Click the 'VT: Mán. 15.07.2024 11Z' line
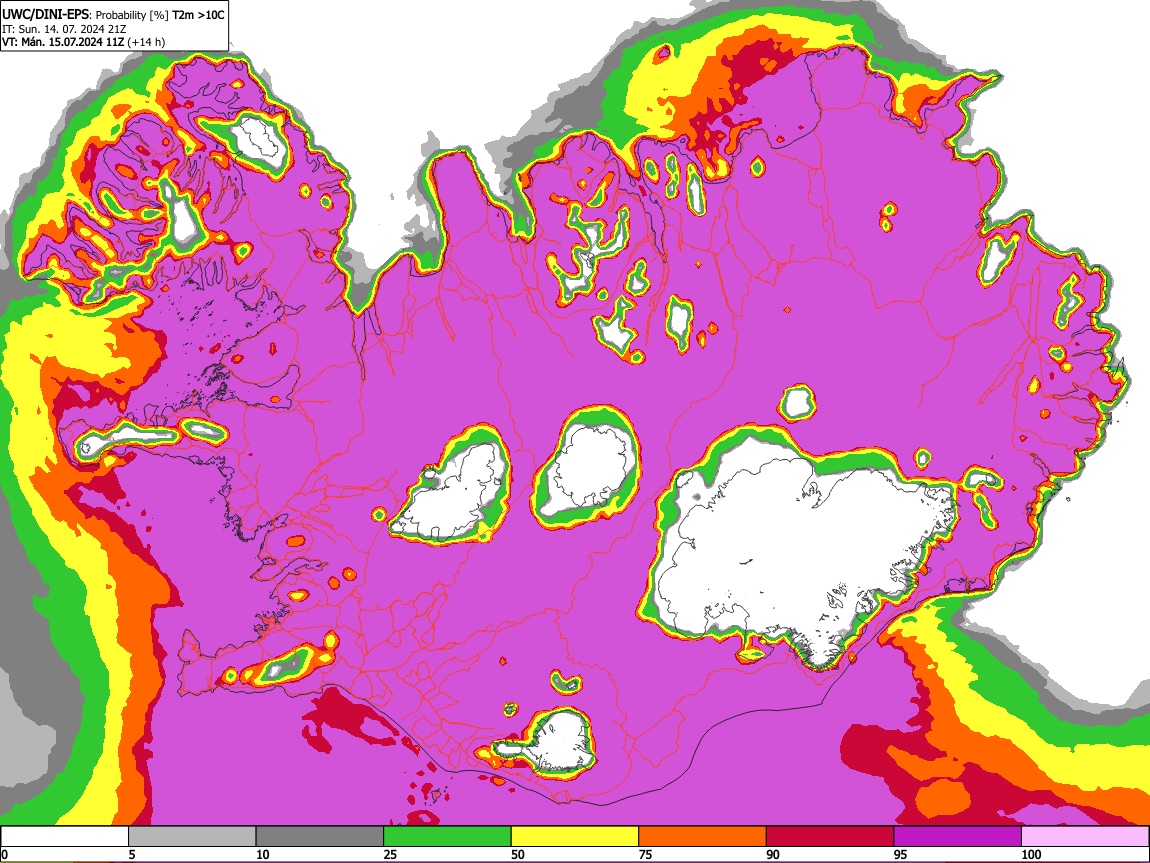The width and height of the screenshot is (1150, 863). point(63,42)
